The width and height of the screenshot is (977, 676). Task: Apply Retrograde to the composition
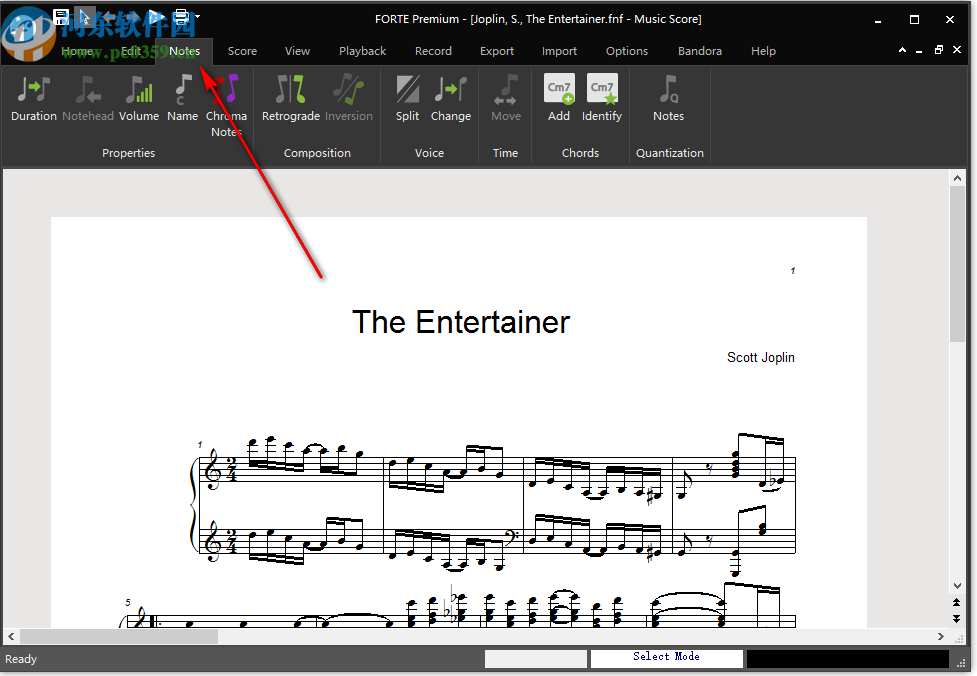tap(290, 98)
